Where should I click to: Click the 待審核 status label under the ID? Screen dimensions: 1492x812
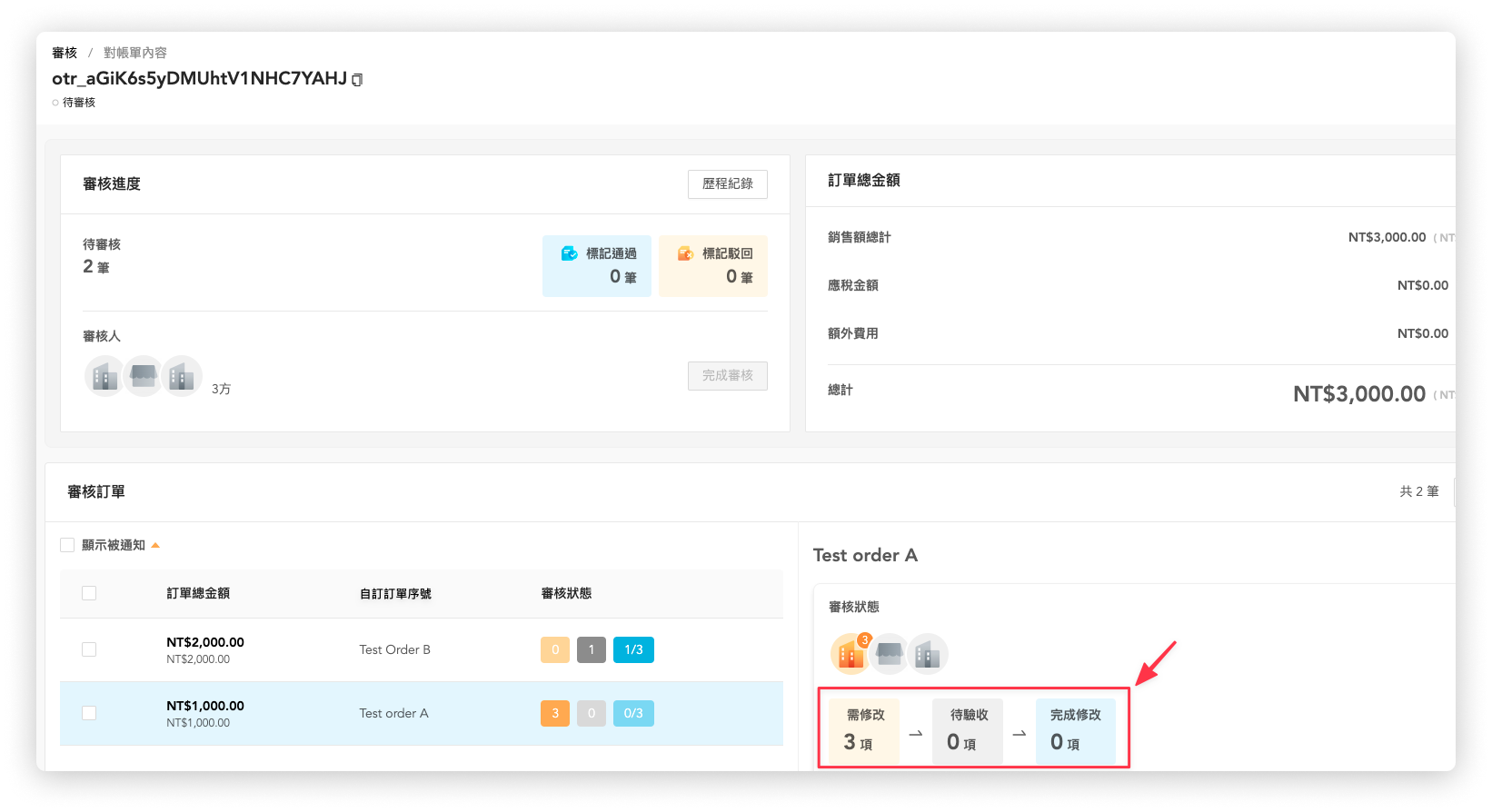click(78, 103)
